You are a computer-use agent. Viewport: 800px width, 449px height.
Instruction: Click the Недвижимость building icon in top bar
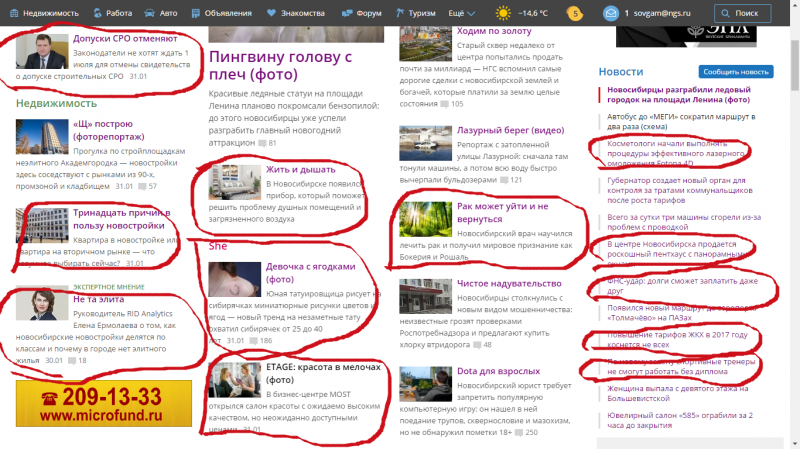(x=10, y=14)
